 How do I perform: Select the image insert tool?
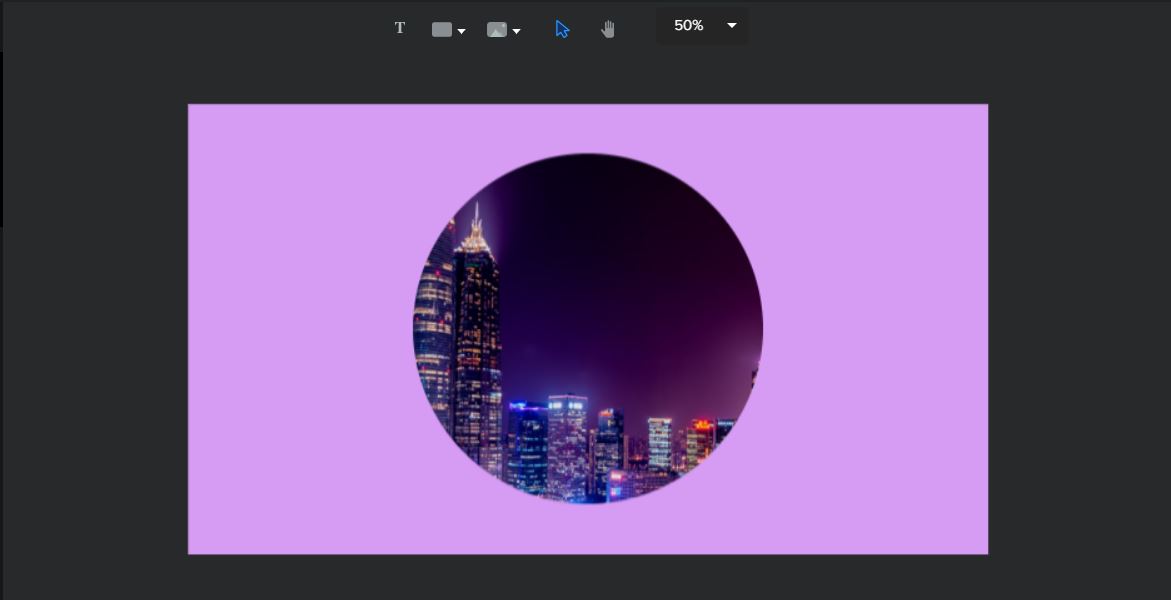tap(497, 30)
